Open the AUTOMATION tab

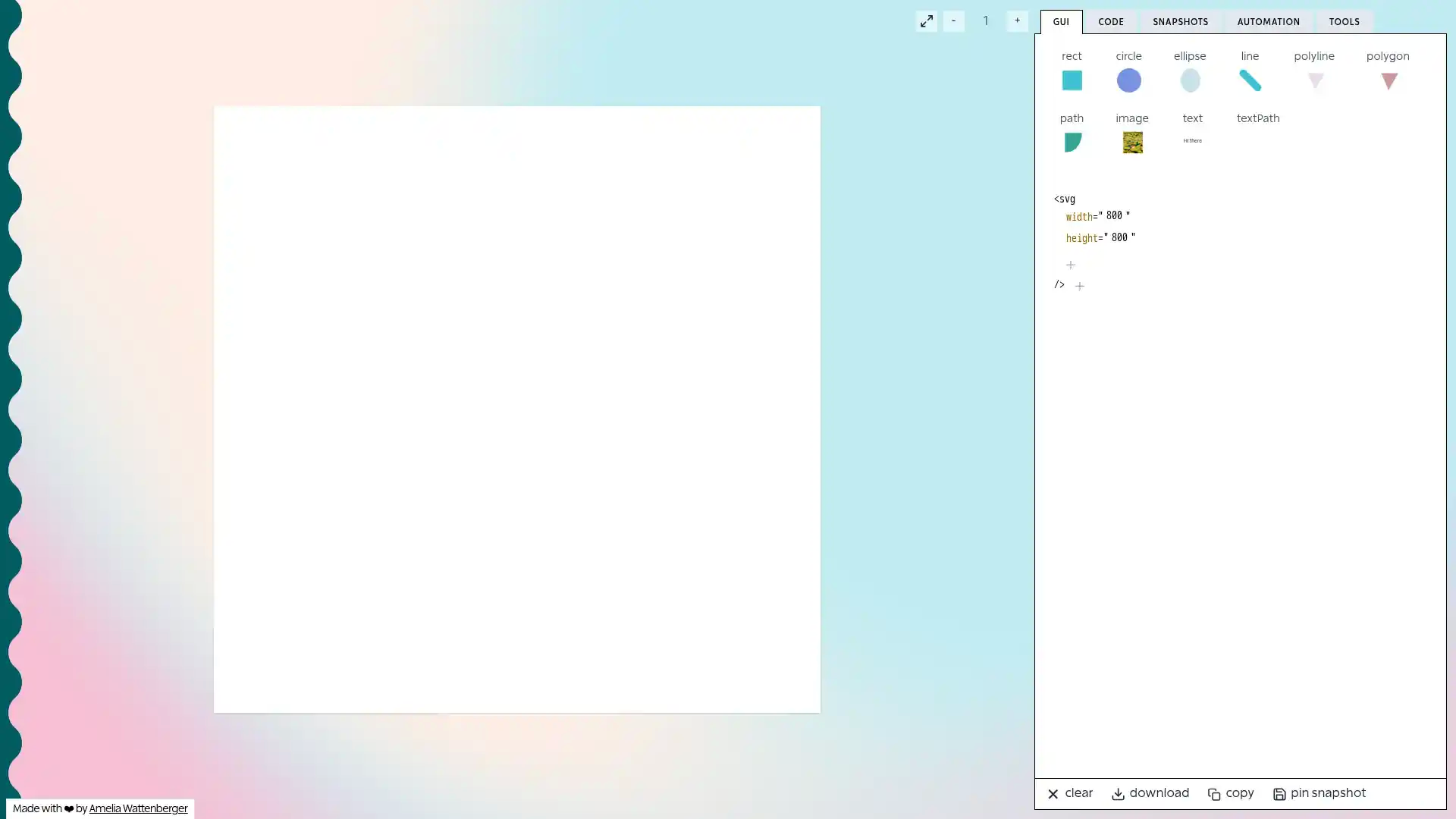point(1268,22)
